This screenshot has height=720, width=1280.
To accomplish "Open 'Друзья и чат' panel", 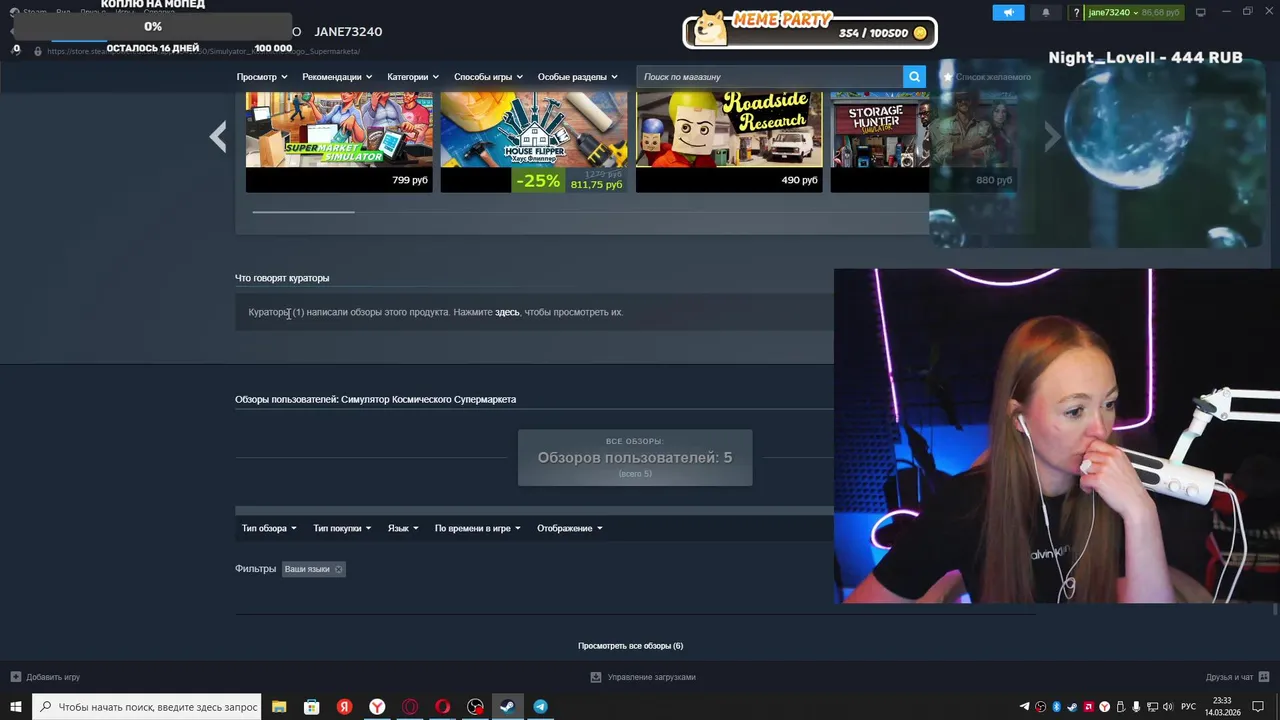I will pyautogui.click(x=1237, y=677).
